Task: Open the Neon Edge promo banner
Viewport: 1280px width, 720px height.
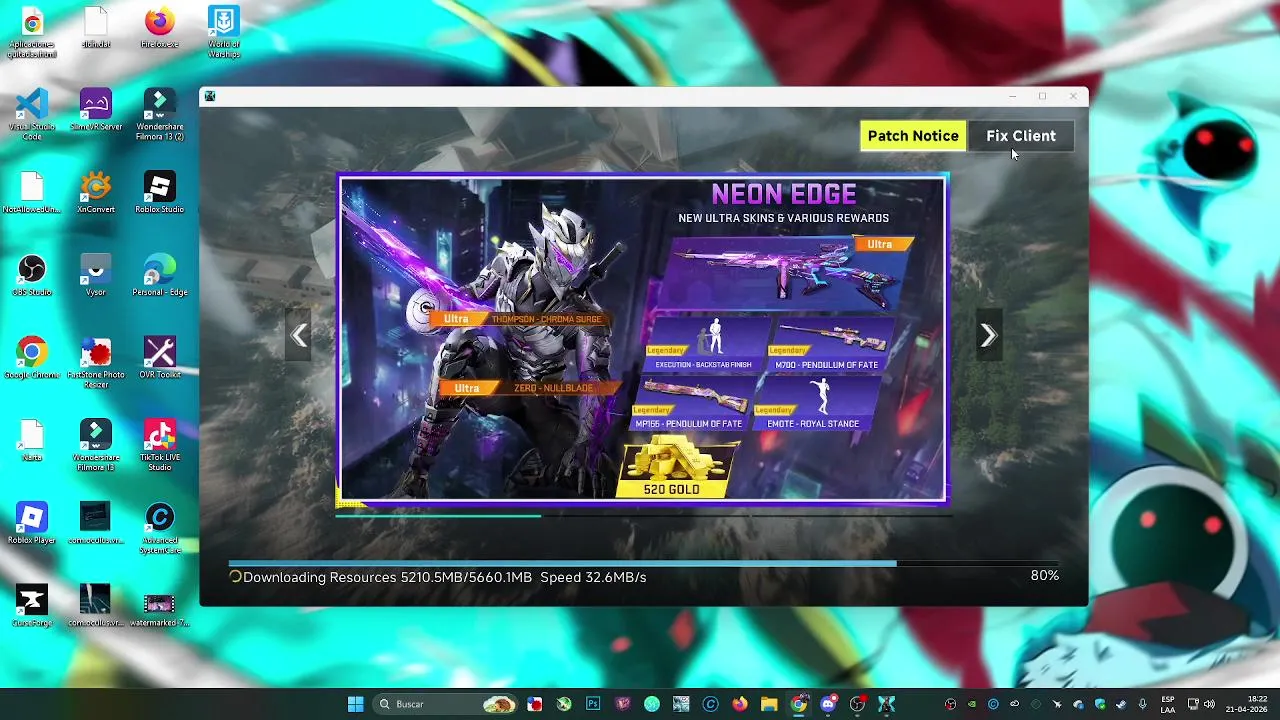Action: click(x=642, y=338)
